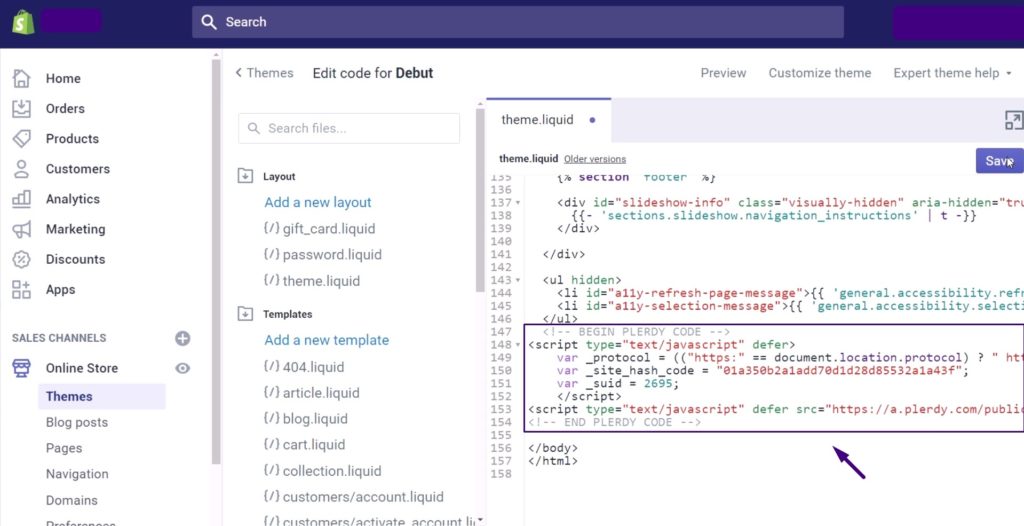Expand the code editor to fullscreen

pyautogui.click(x=1013, y=120)
